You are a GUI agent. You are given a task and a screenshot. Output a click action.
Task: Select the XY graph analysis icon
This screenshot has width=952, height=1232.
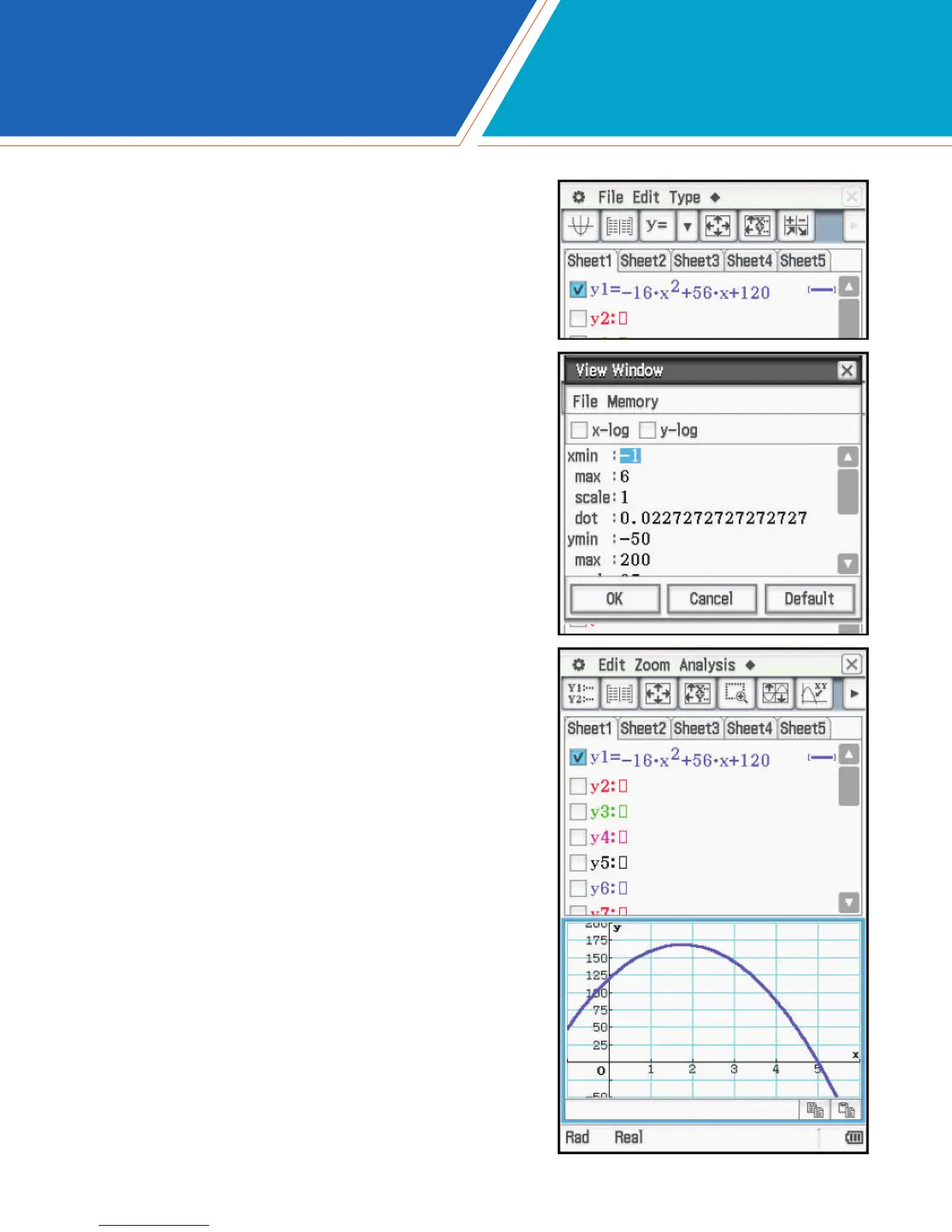click(814, 694)
